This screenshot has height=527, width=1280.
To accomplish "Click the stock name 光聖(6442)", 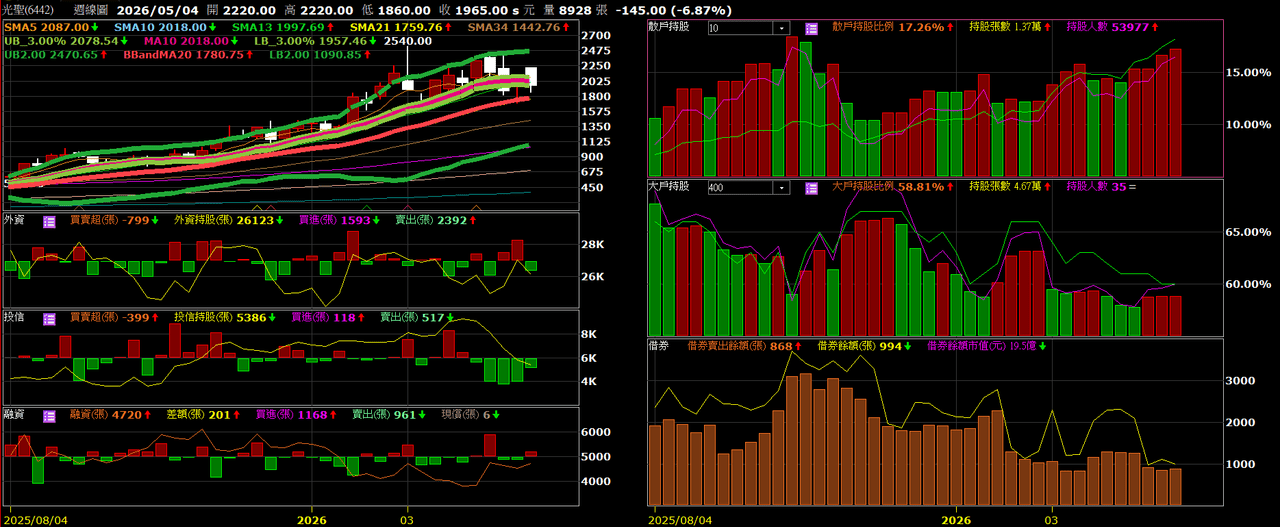I will pos(29,10).
